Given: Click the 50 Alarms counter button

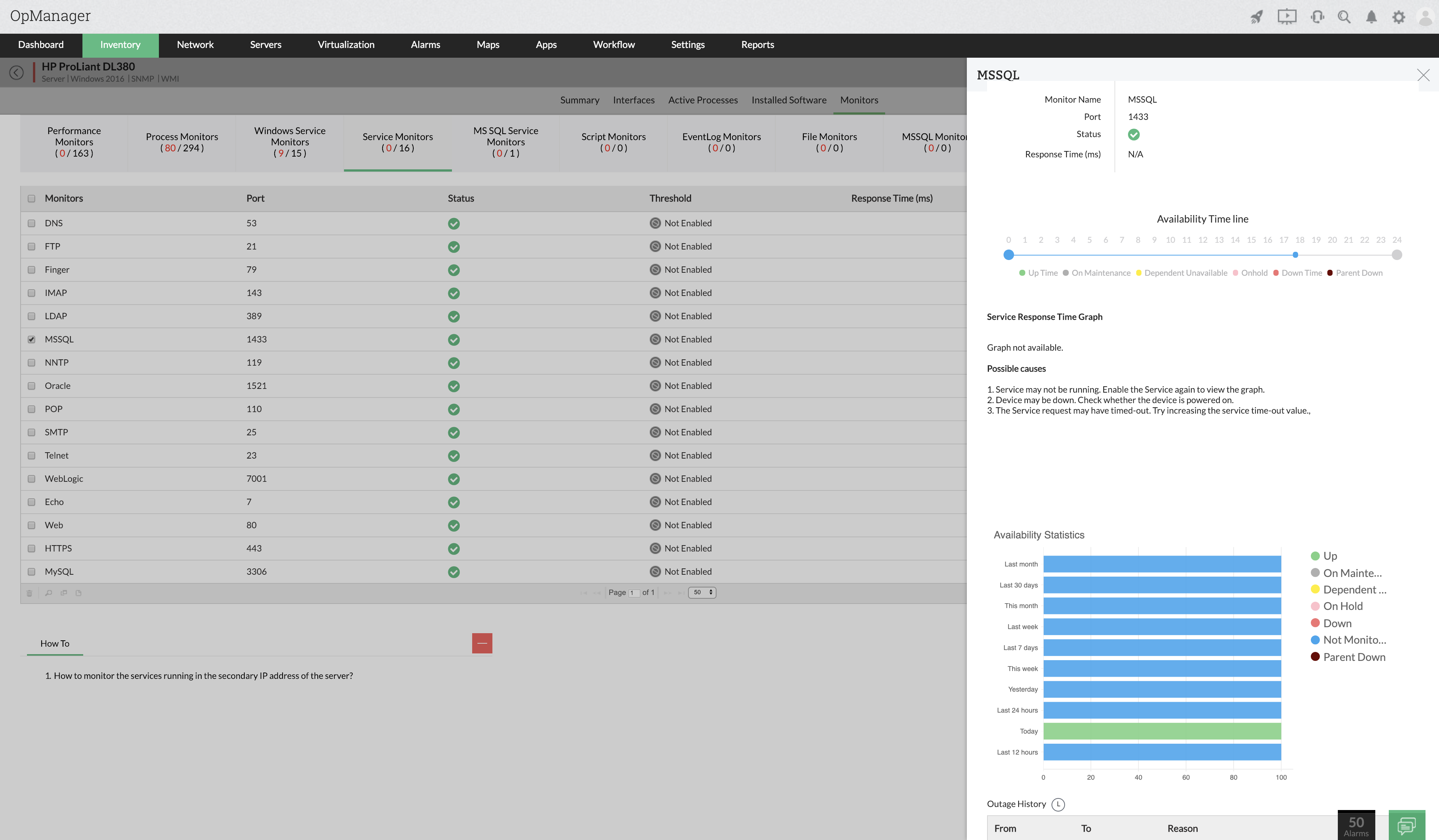Looking at the screenshot, I should pyautogui.click(x=1356, y=825).
